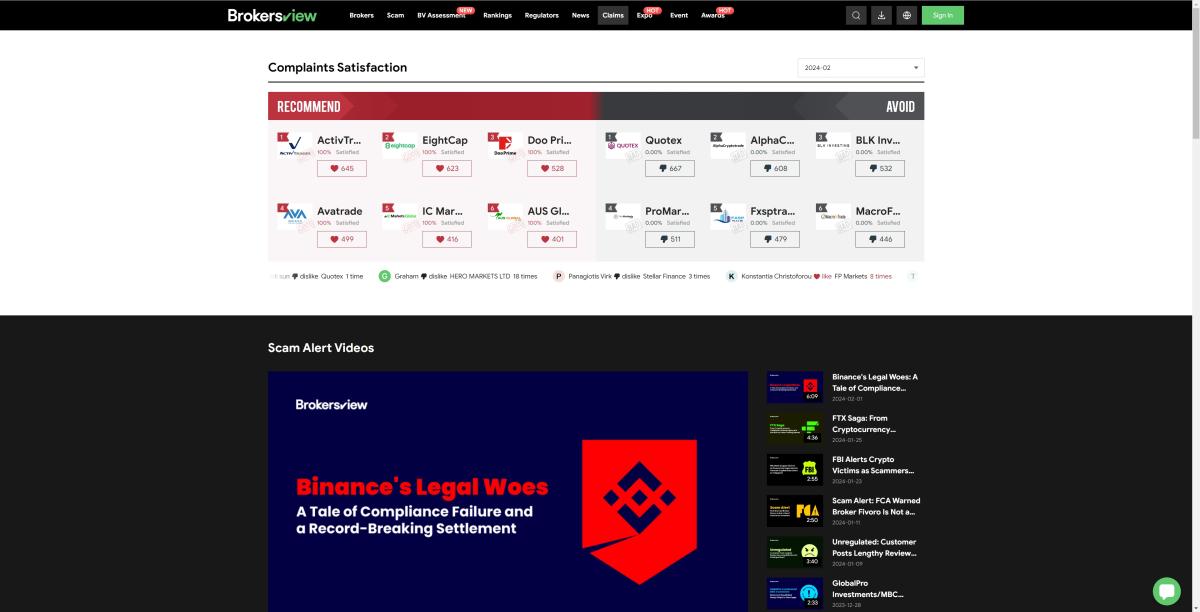Go to the Scam menu item
The width and height of the screenshot is (1200, 612).
(395, 15)
